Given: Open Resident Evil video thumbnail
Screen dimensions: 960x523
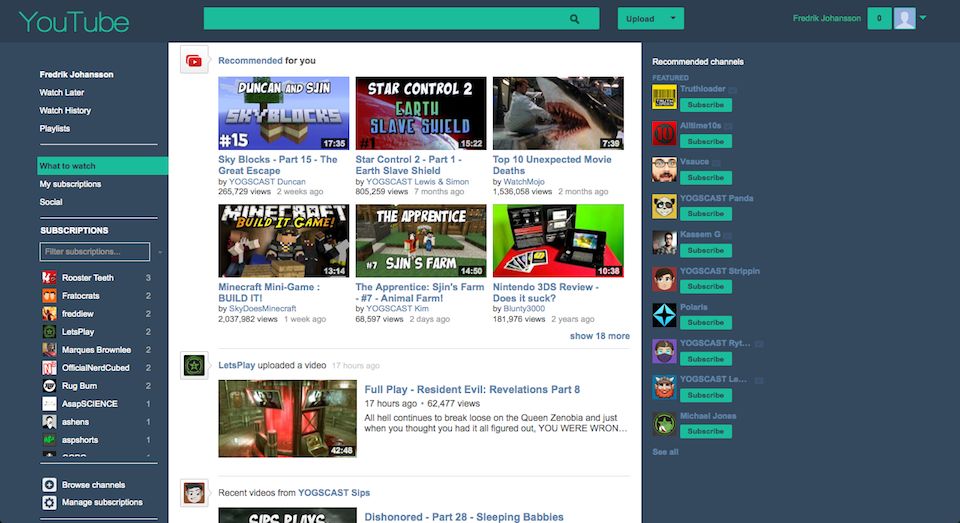Looking at the screenshot, I should 287,418.
